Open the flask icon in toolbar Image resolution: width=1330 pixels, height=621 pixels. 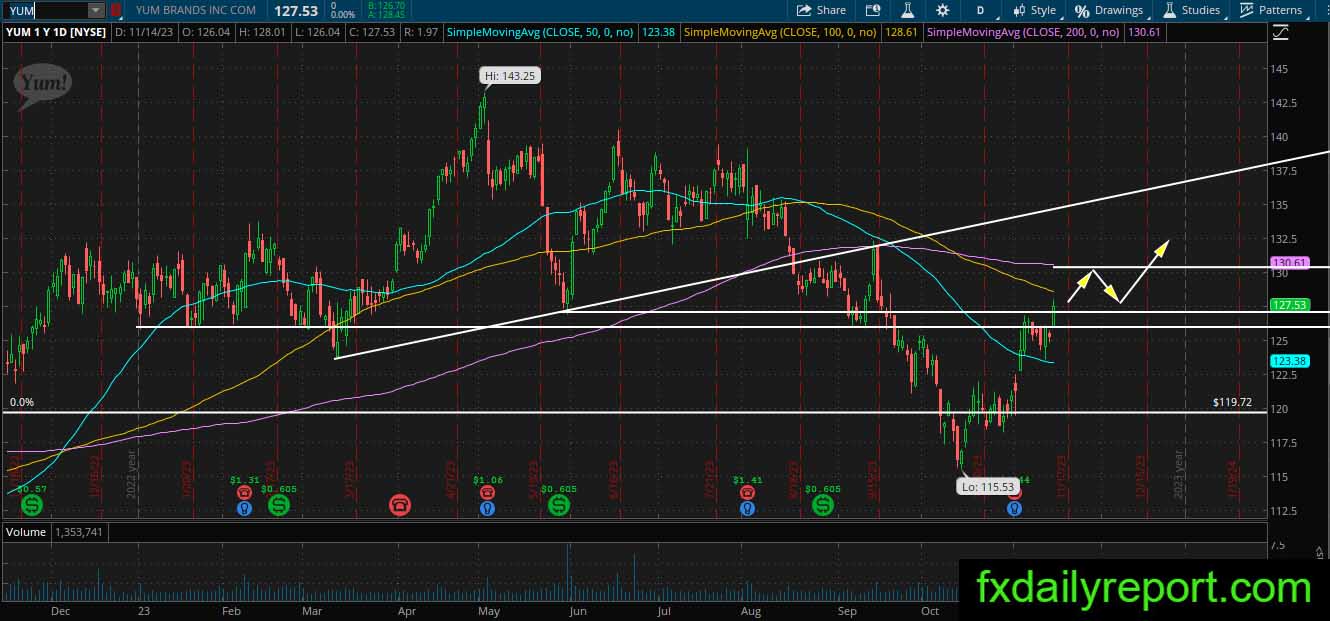point(908,10)
